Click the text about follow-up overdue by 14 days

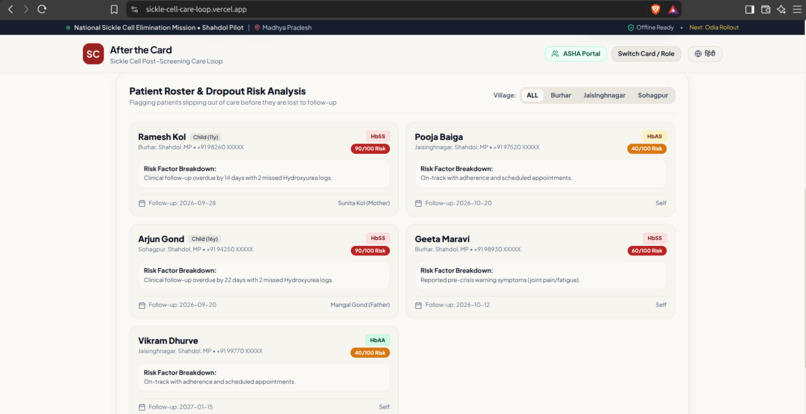(238, 178)
